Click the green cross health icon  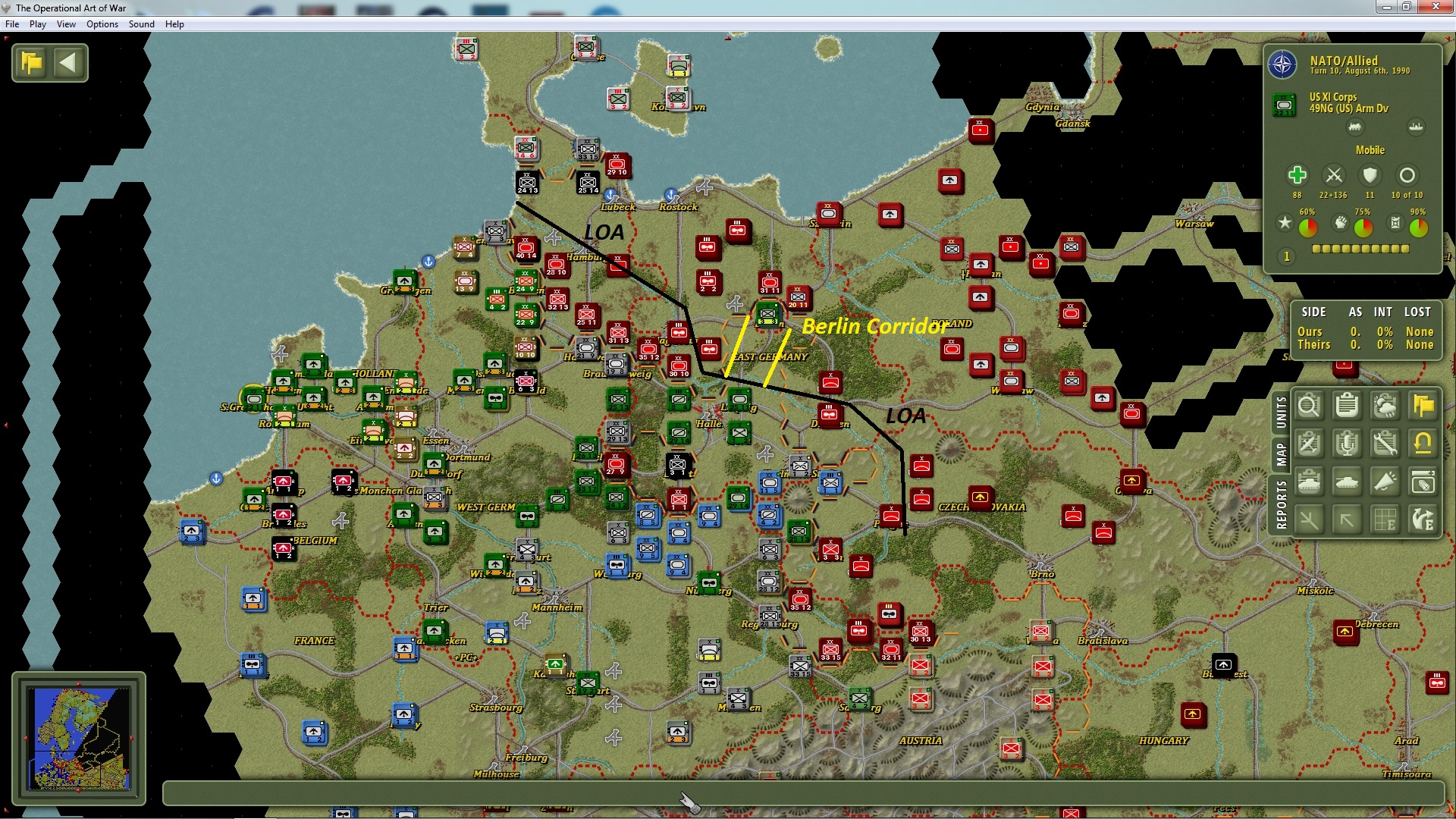[1297, 175]
